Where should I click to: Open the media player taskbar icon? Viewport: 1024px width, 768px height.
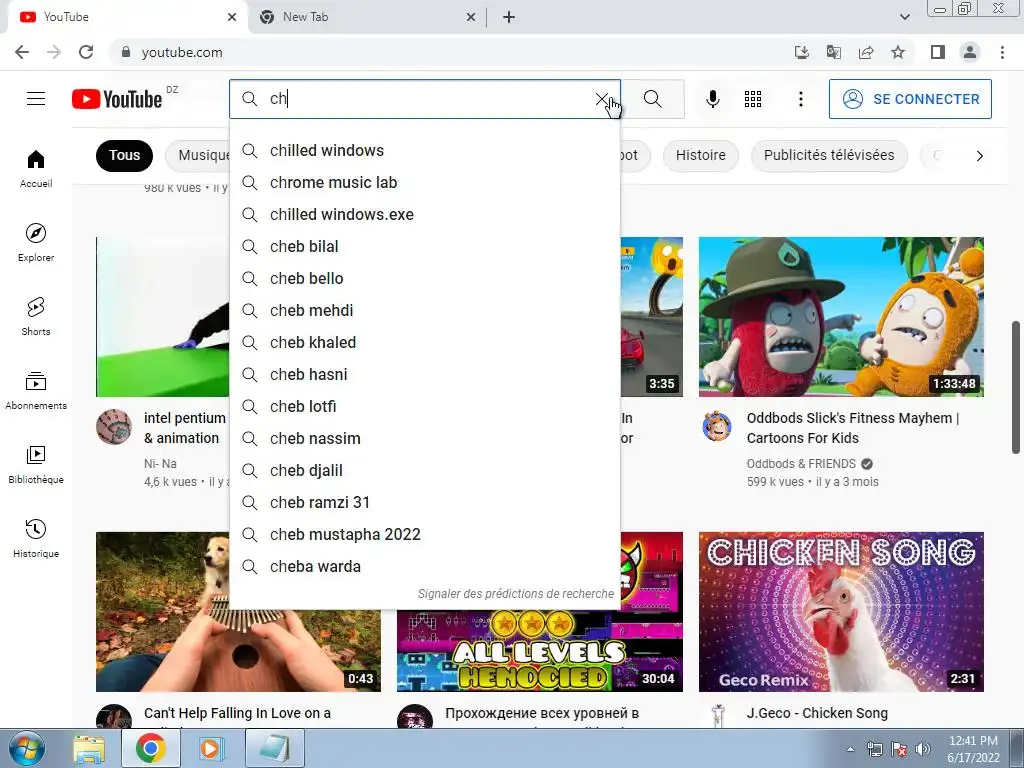210,748
